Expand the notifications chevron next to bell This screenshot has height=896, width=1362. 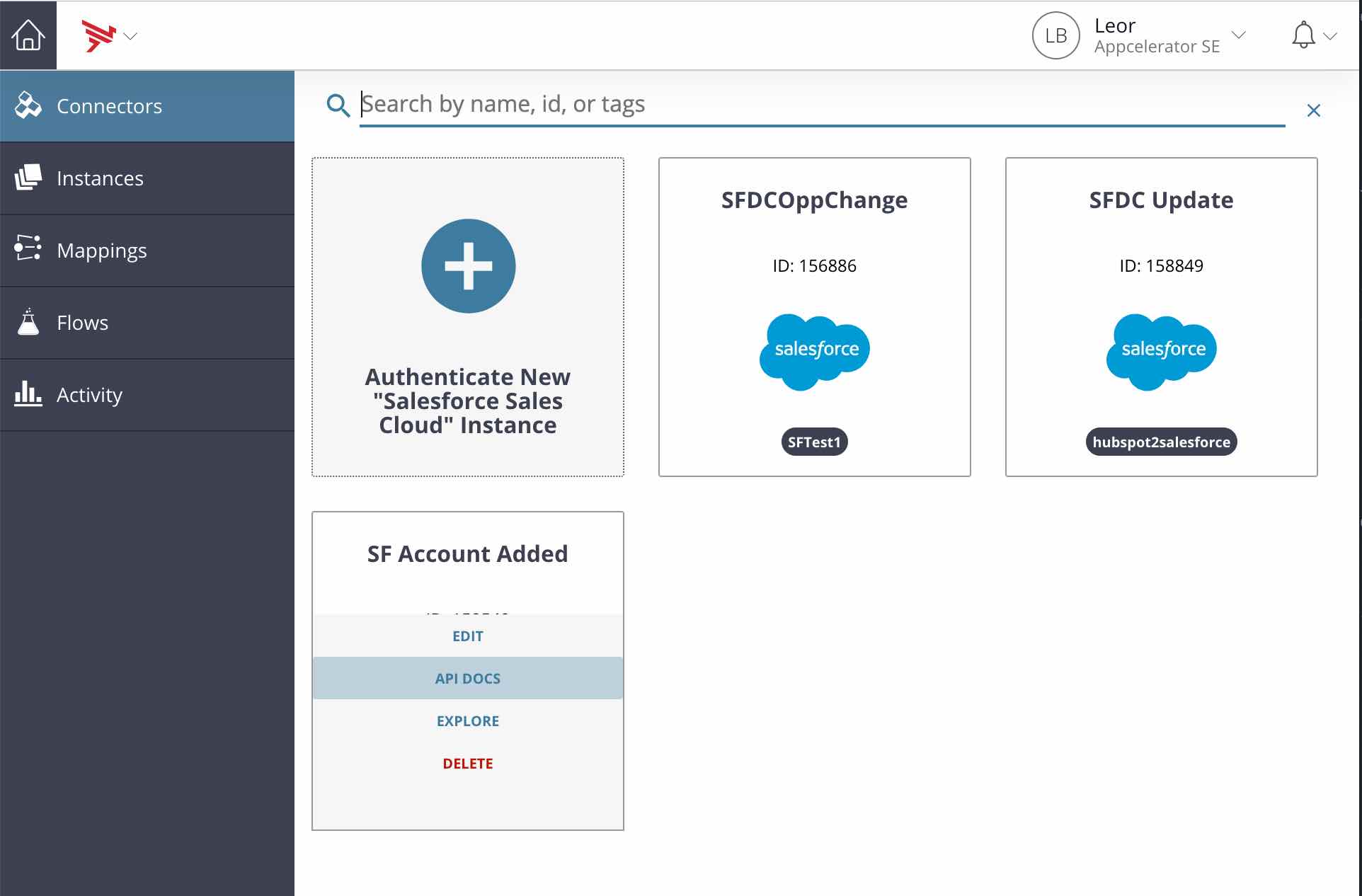1330,36
